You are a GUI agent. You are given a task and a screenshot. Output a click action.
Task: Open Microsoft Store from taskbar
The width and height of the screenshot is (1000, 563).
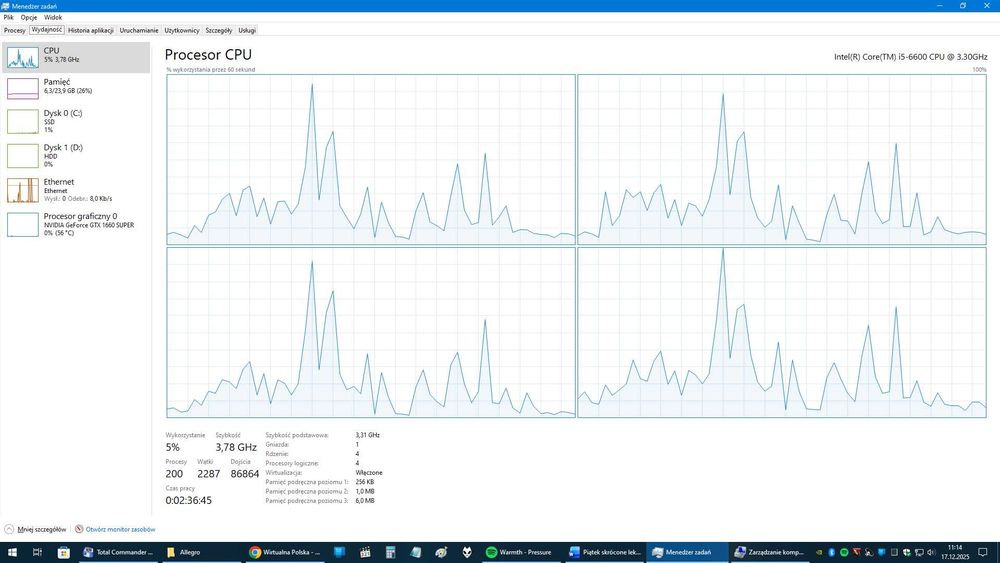(64, 552)
